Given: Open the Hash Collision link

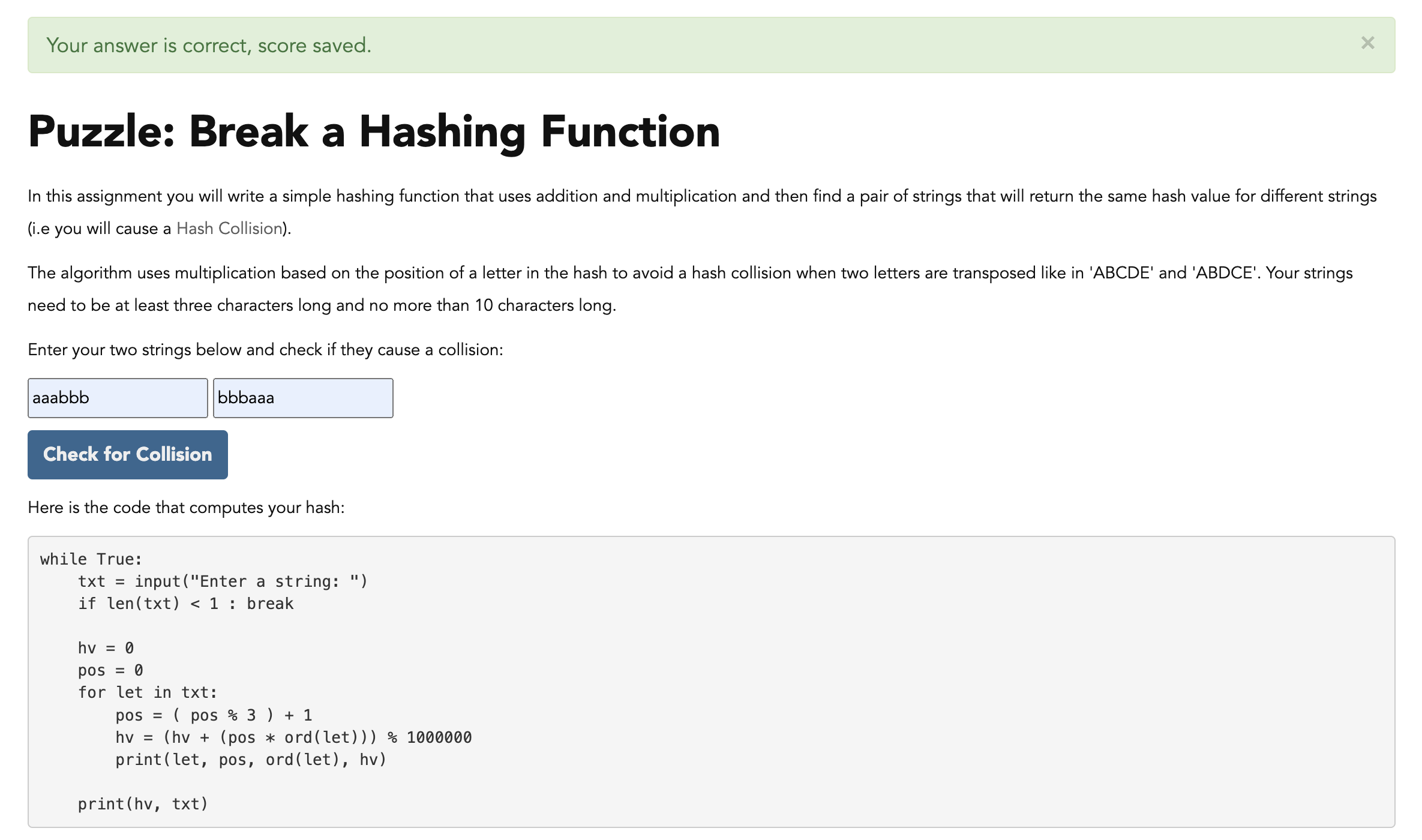Looking at the screenshot, I should coord(229,229).
